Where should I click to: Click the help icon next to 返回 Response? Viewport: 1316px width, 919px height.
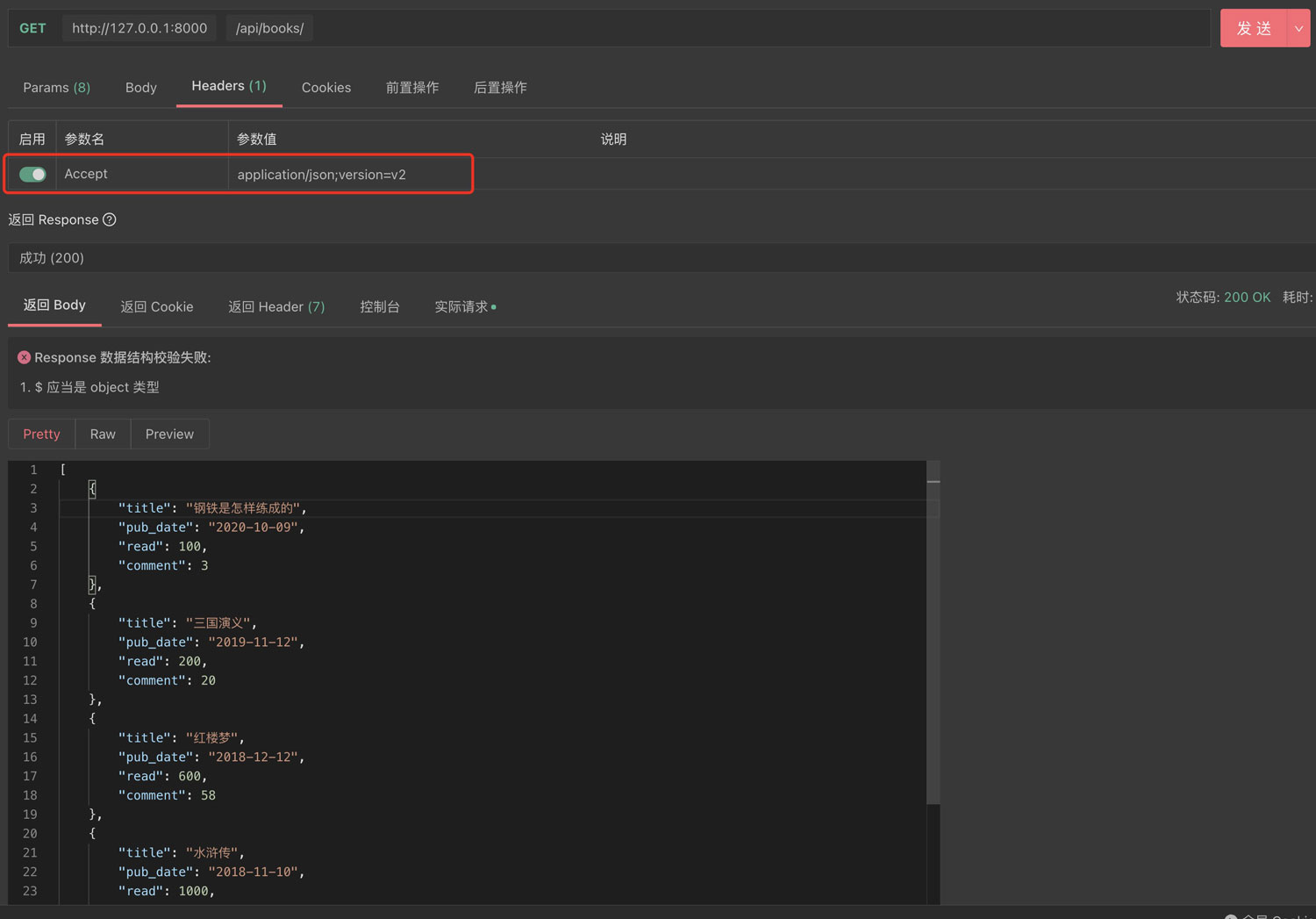tap(110, 219)
